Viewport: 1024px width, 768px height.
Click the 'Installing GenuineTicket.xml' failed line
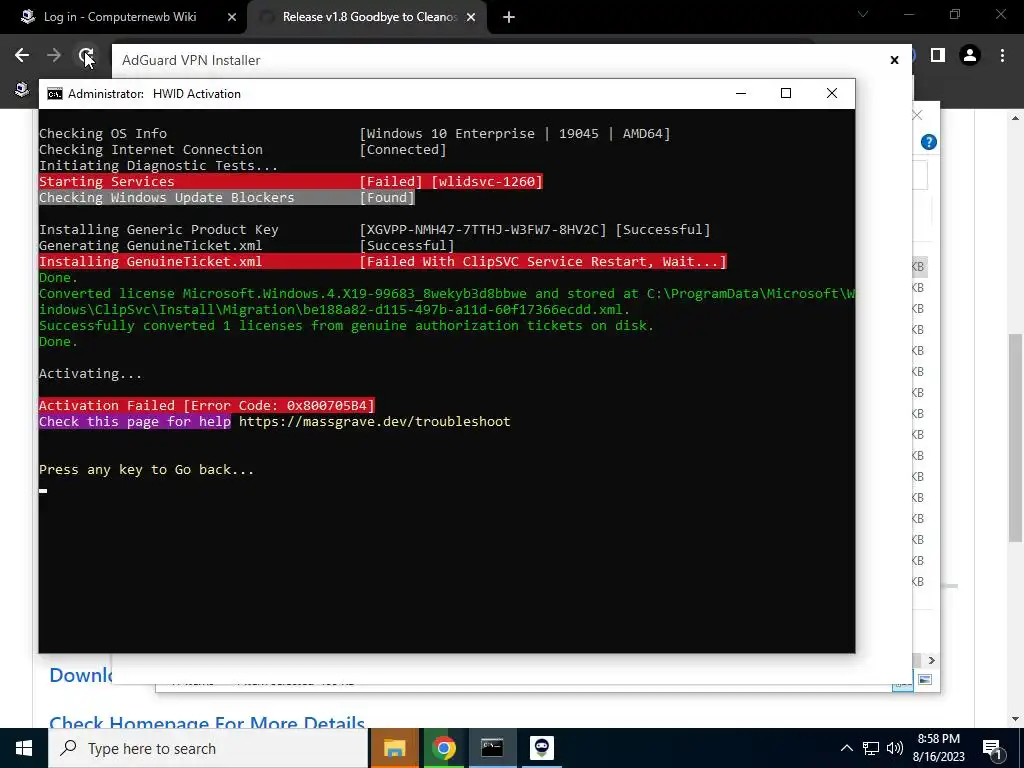383,261
